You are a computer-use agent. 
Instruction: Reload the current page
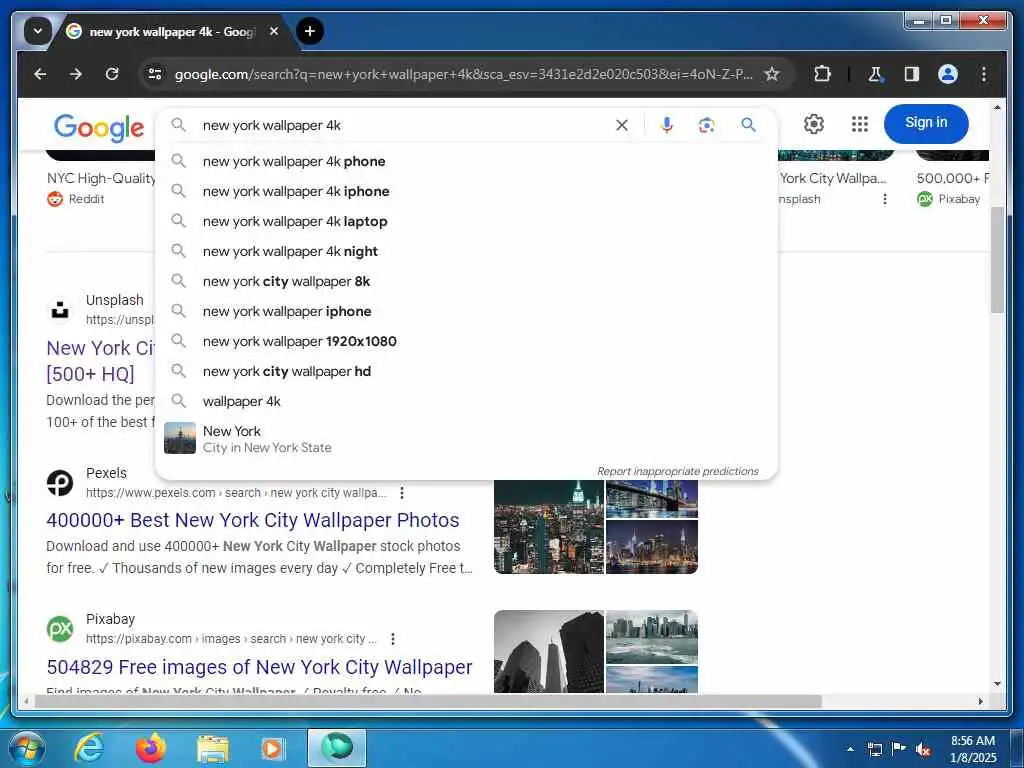coord(112,74)
